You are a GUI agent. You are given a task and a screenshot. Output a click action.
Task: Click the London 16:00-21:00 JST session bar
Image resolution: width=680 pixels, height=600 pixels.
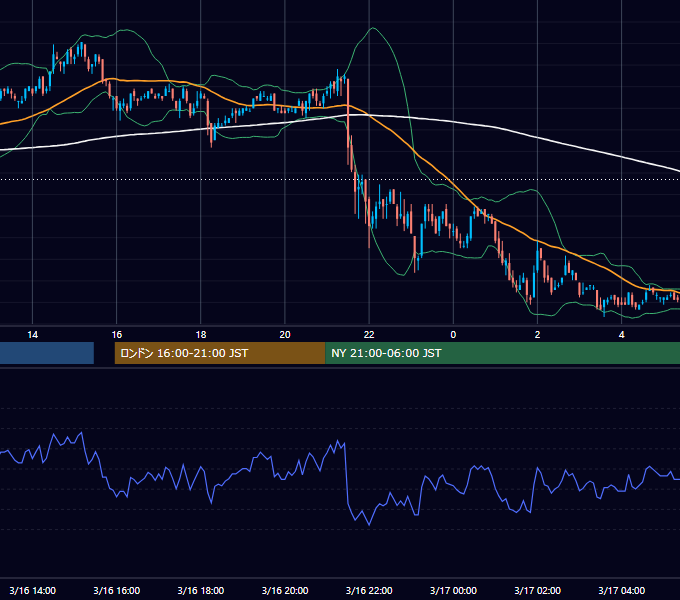click(x=220, y=353)
